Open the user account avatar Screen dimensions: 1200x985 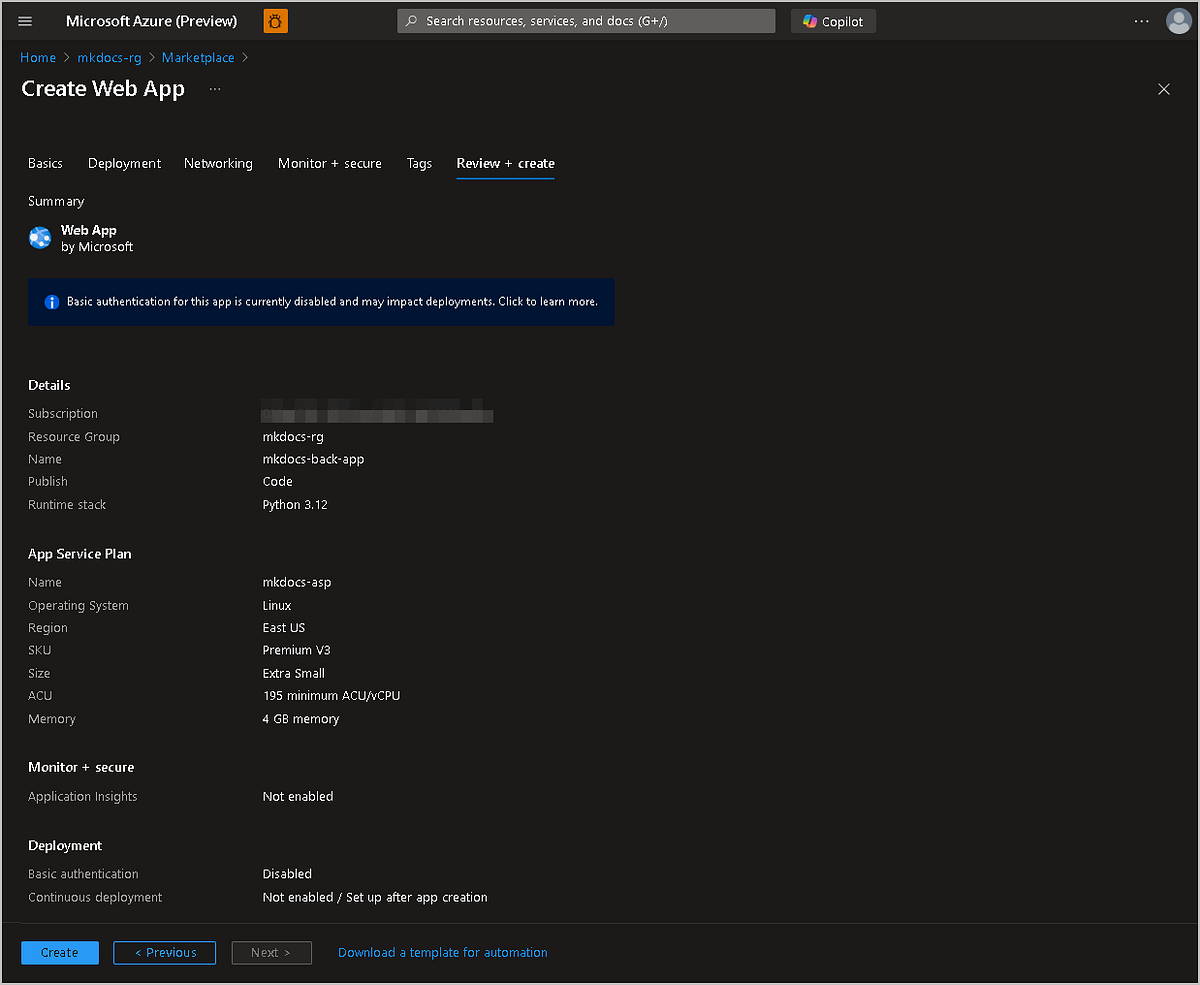1179,21
